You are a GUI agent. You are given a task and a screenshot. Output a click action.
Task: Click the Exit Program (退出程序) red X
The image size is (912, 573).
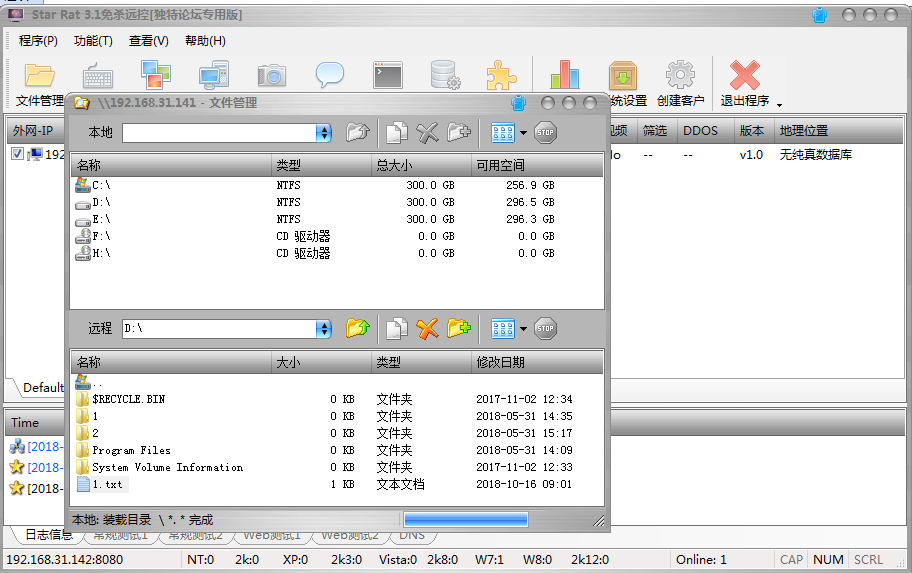tap(744, 75)
